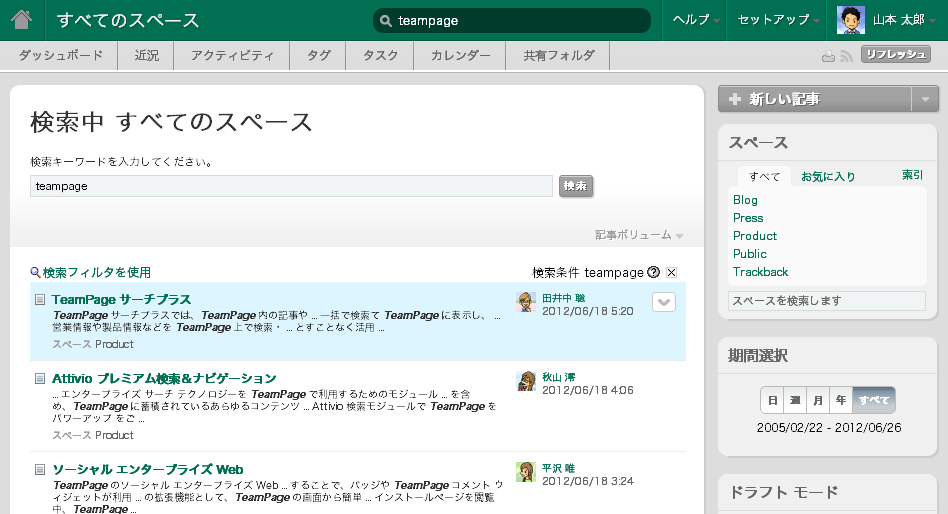Open author link 平沢 唯
The width and height of the screenshot is (948, 514).
(x=559, y=469)
